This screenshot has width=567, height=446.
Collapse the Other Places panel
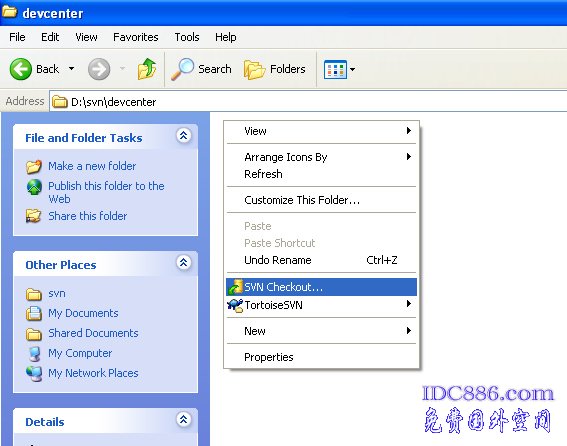(184, 262)
